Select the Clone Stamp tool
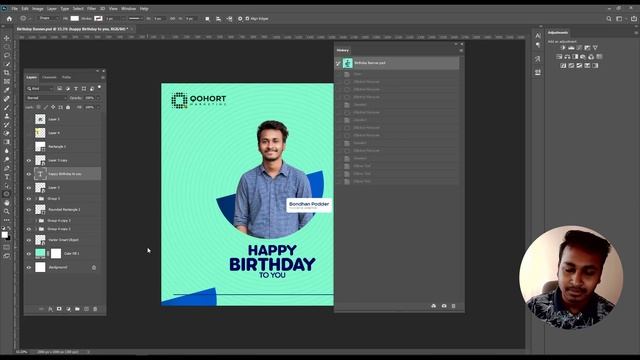 tap(7, 116)
